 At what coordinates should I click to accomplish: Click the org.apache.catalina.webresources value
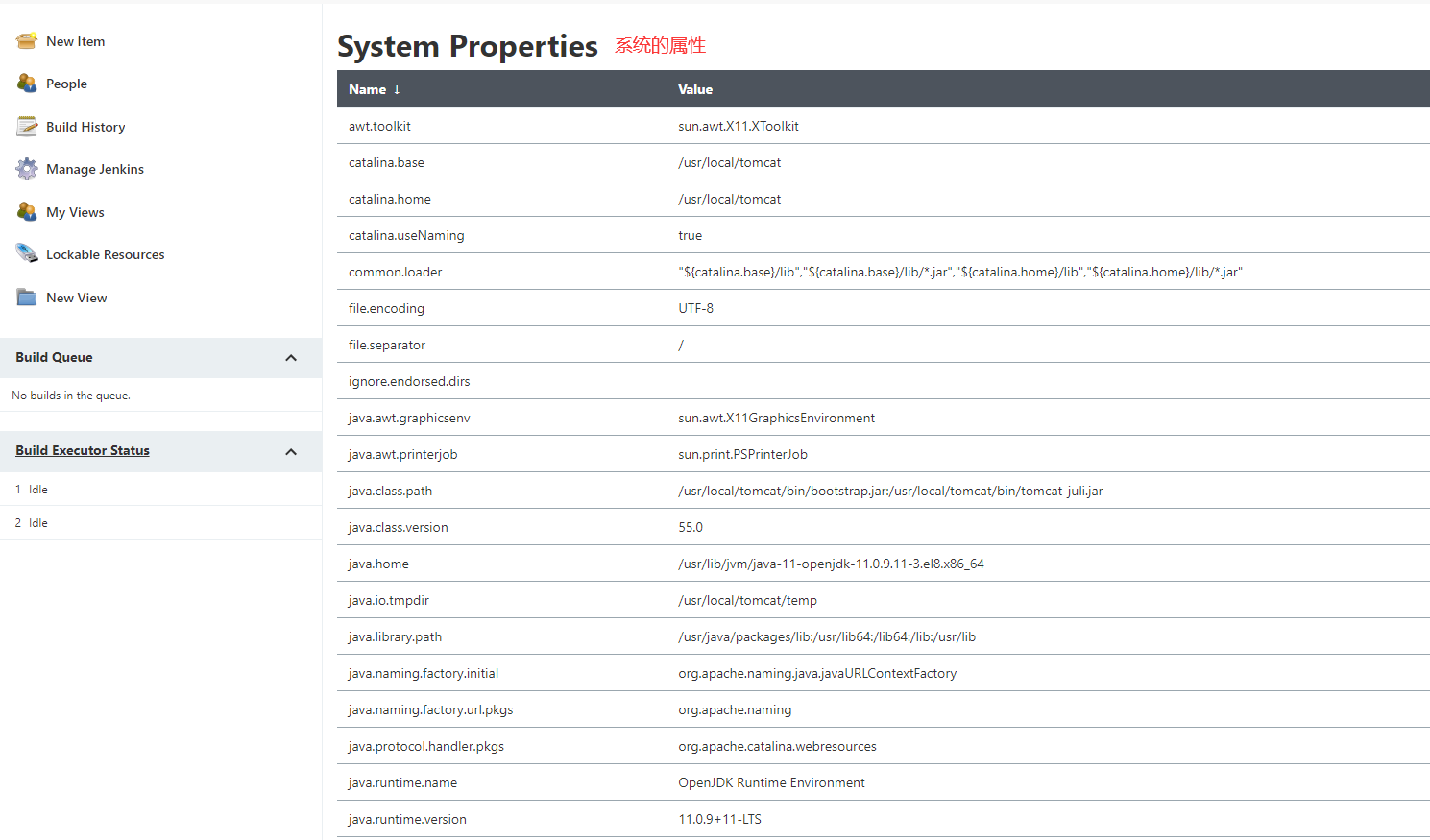tap(777, 746)
